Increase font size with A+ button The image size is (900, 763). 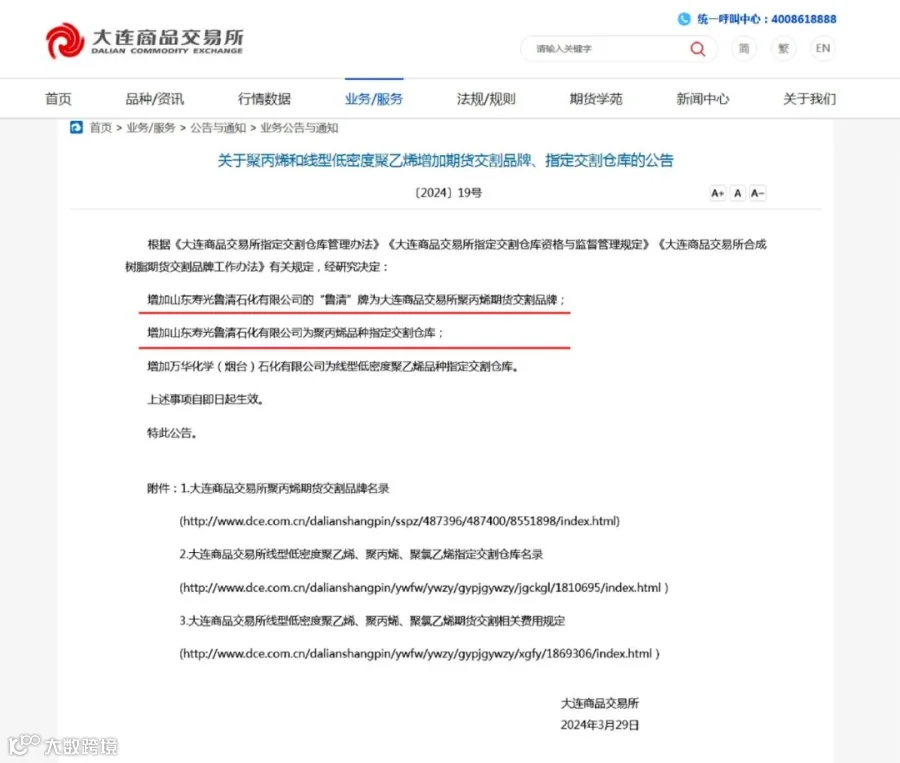717,193
